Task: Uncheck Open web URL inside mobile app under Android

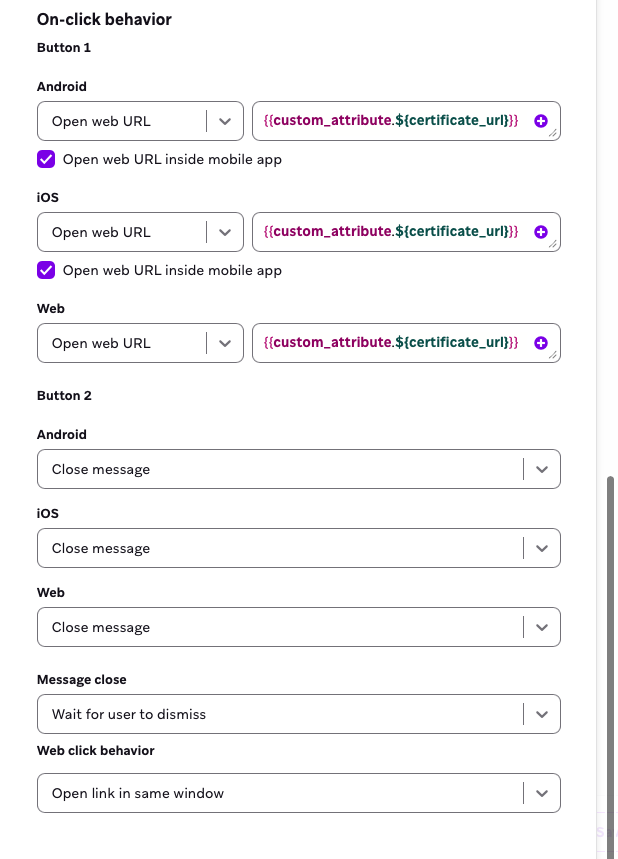Action: pos(44,159)
